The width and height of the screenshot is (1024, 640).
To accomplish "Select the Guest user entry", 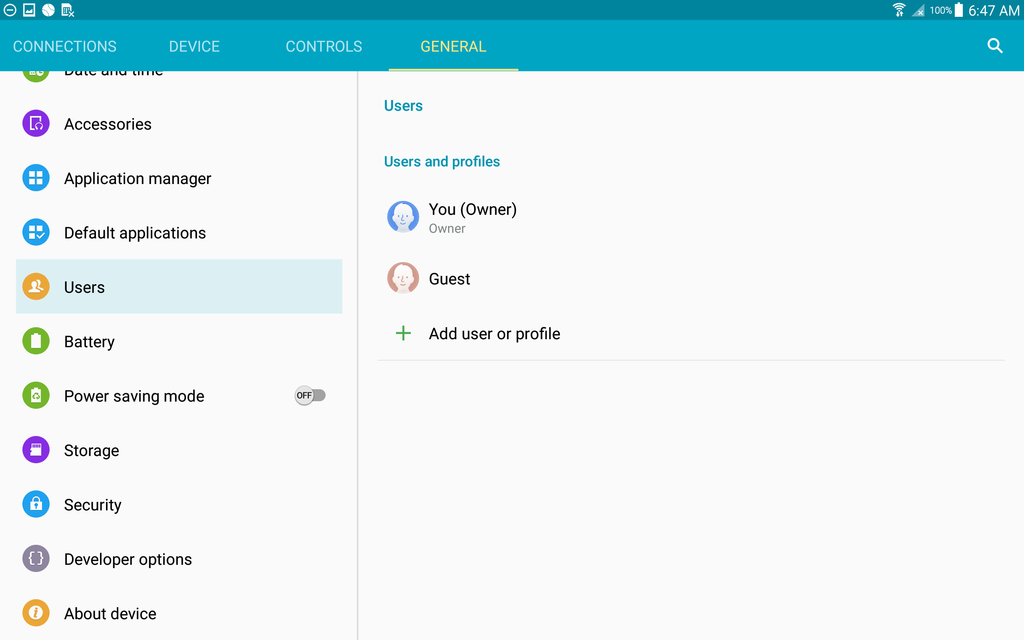I will pos(449,279).
